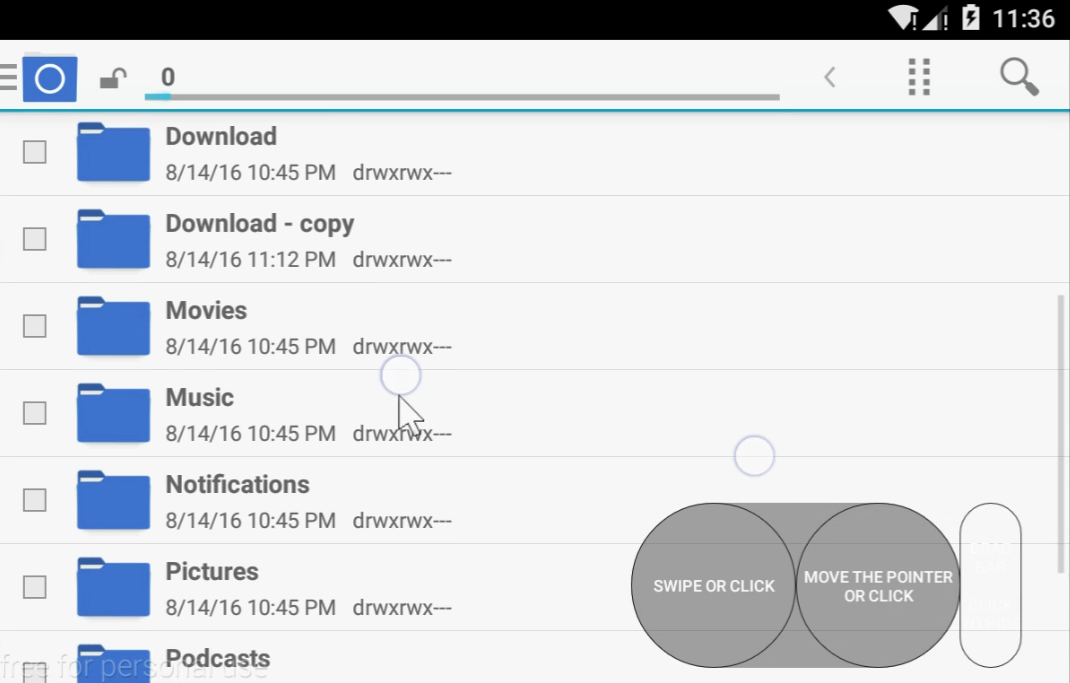Open the Podcasts folder icon
Viewport: 1070px width, 683px height.
(x=113, y=663)
